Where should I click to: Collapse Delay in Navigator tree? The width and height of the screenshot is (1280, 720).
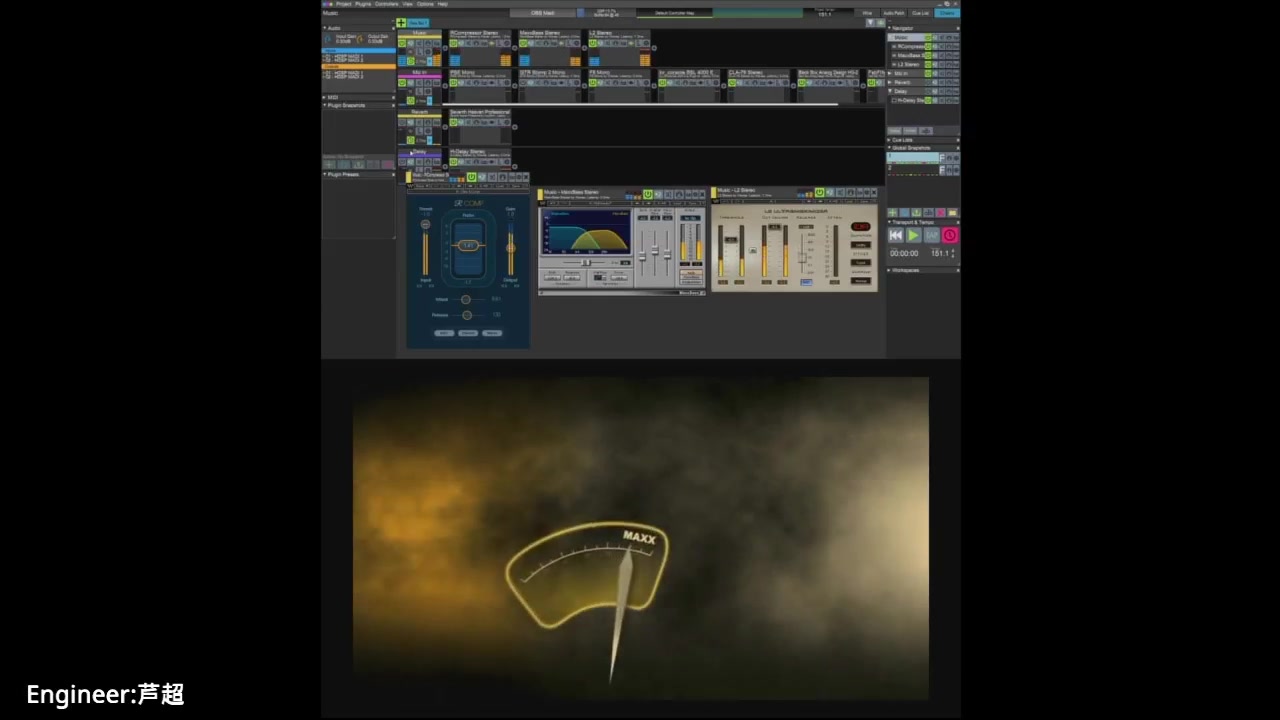pos(889,91)
